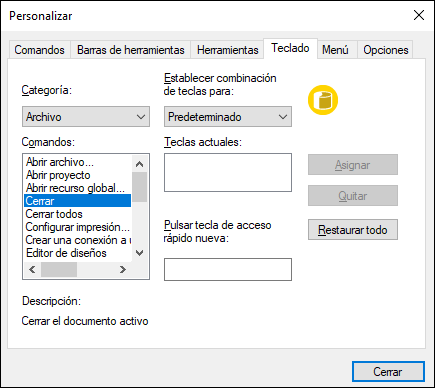Screen dimensions: 435x388
Task: Click the vertical scrollbar thumb in command list
Action: click(x=140, y=187)
